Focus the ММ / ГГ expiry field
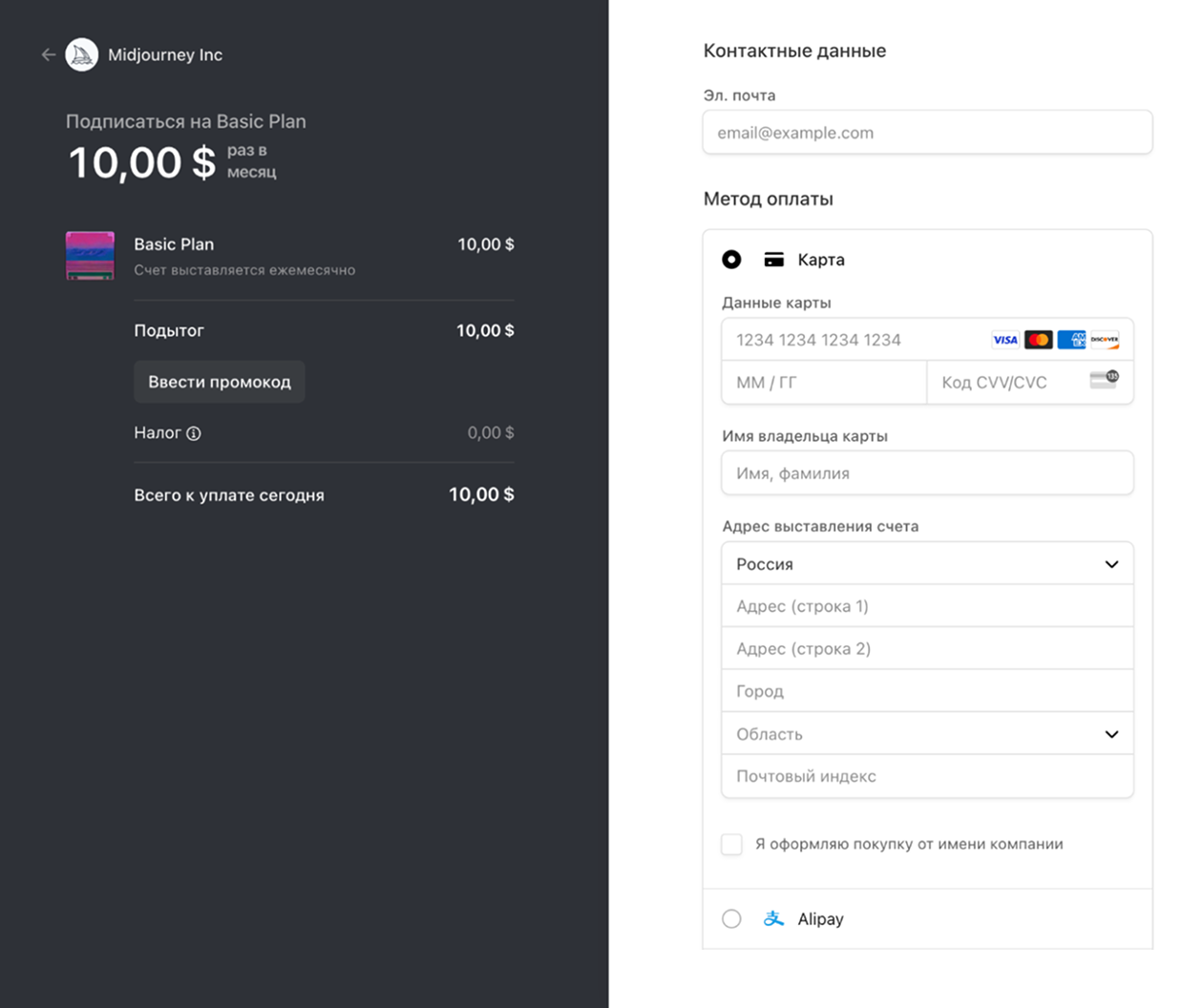This screenshot has height=1008, width=1203. tap(824, 383)
